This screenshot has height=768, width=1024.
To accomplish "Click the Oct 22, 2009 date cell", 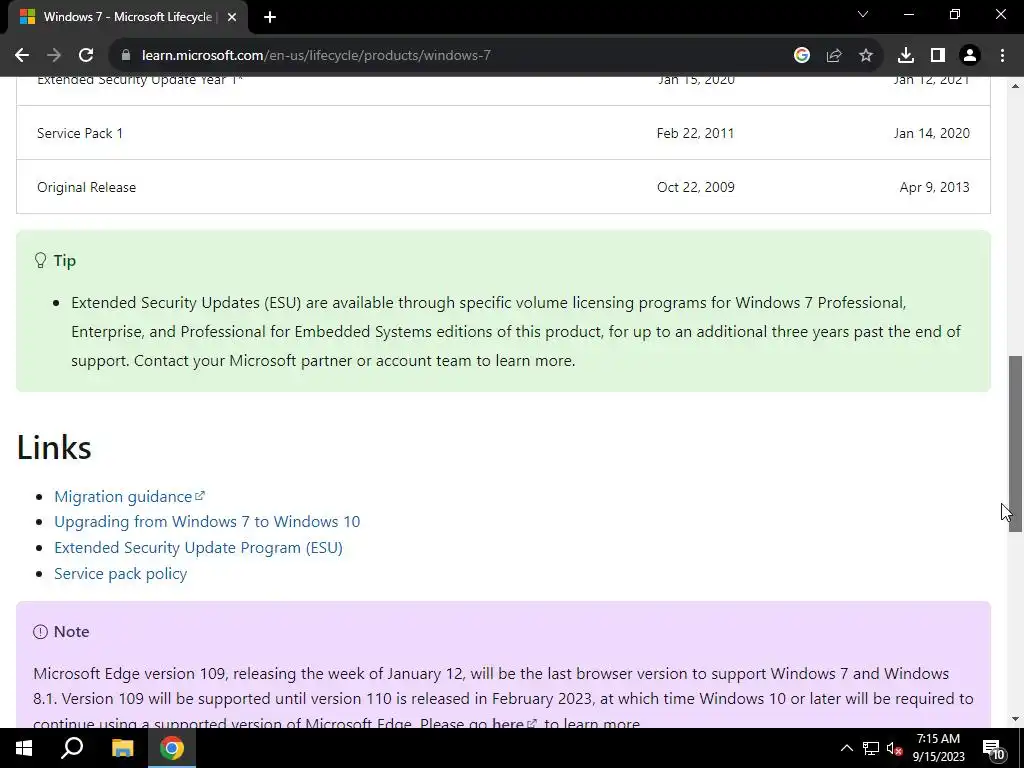I will click(x=696, y=187).
